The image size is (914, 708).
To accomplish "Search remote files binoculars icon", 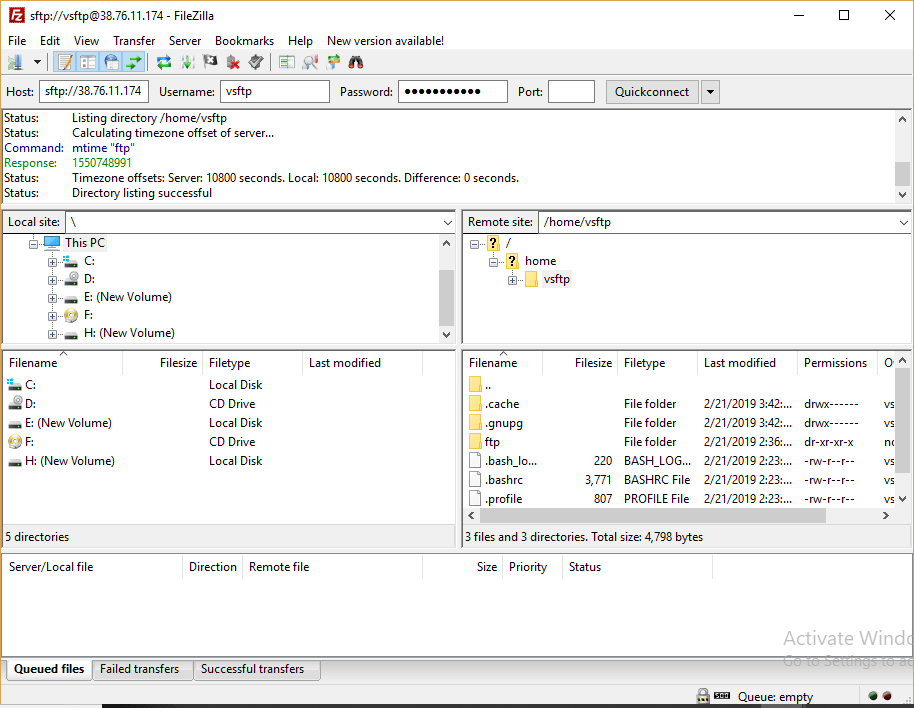I will (356, 62).
